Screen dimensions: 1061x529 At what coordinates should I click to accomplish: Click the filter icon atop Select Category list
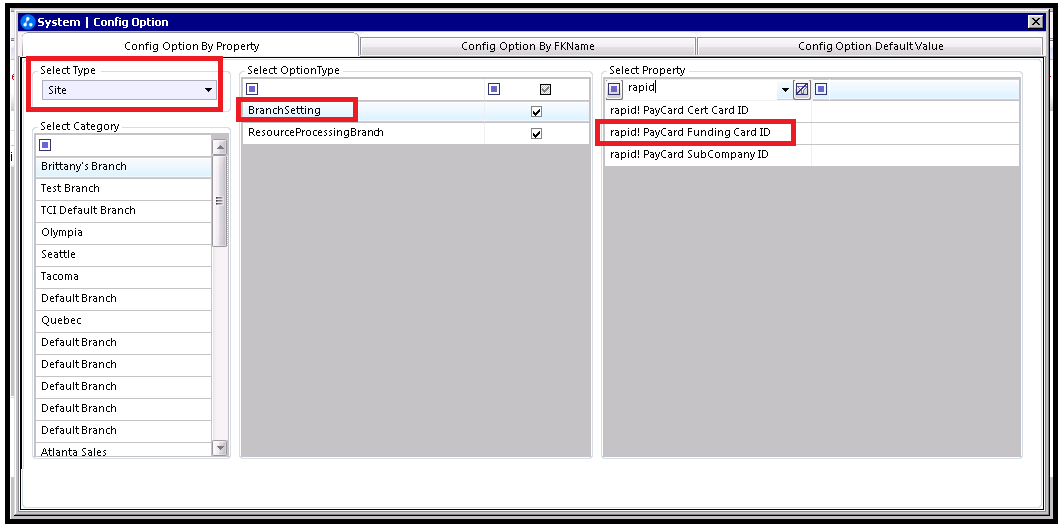(46, 145)
